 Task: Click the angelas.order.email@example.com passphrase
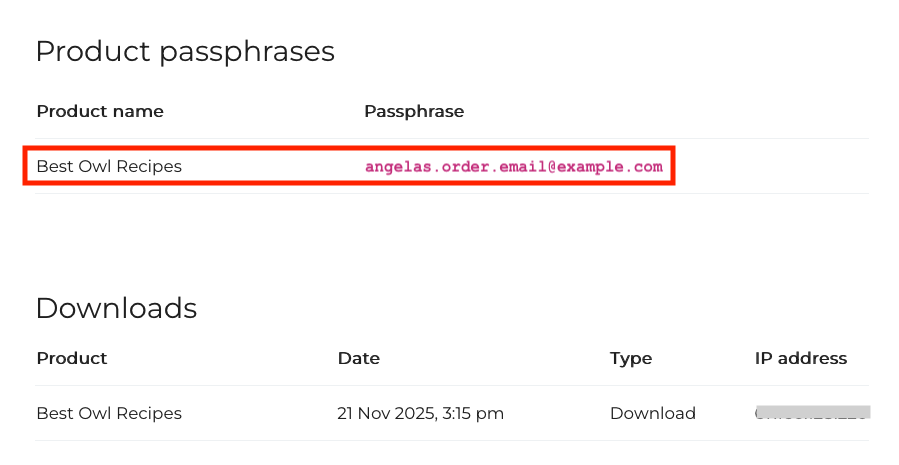[513, 167]
